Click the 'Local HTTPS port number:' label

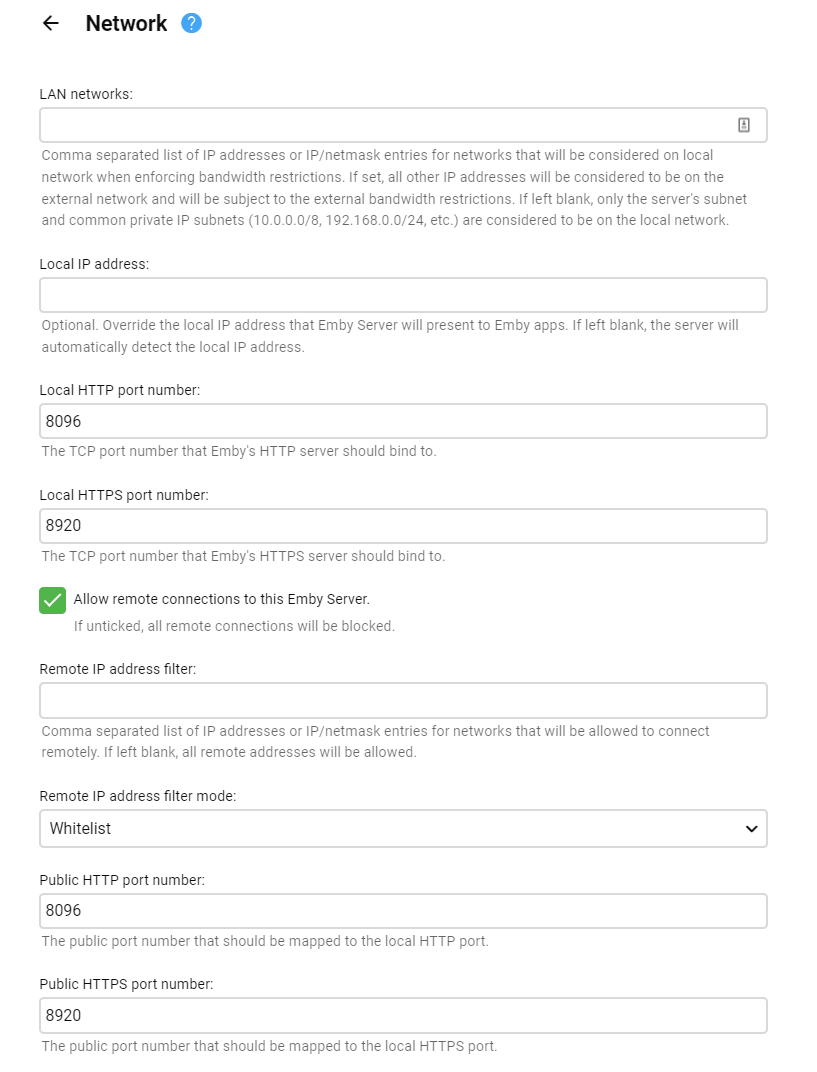tap(124, 495)
